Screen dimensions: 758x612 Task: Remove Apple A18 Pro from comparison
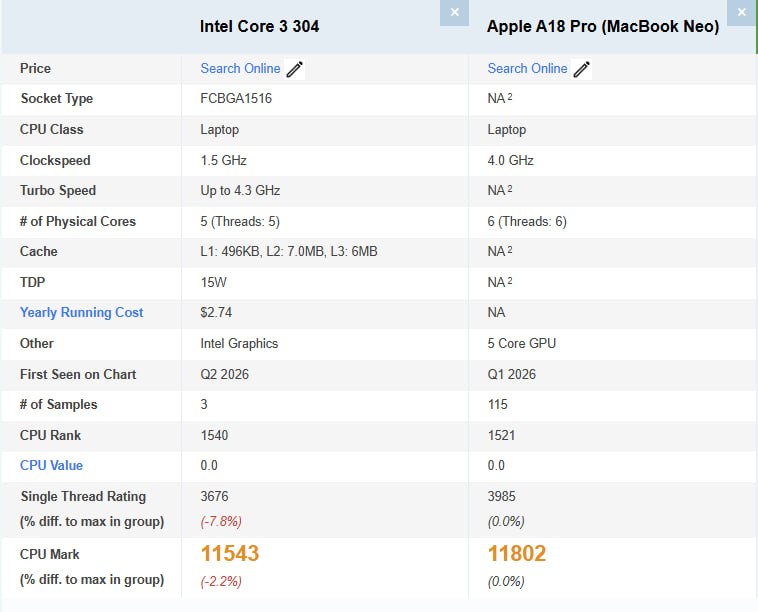742,13
